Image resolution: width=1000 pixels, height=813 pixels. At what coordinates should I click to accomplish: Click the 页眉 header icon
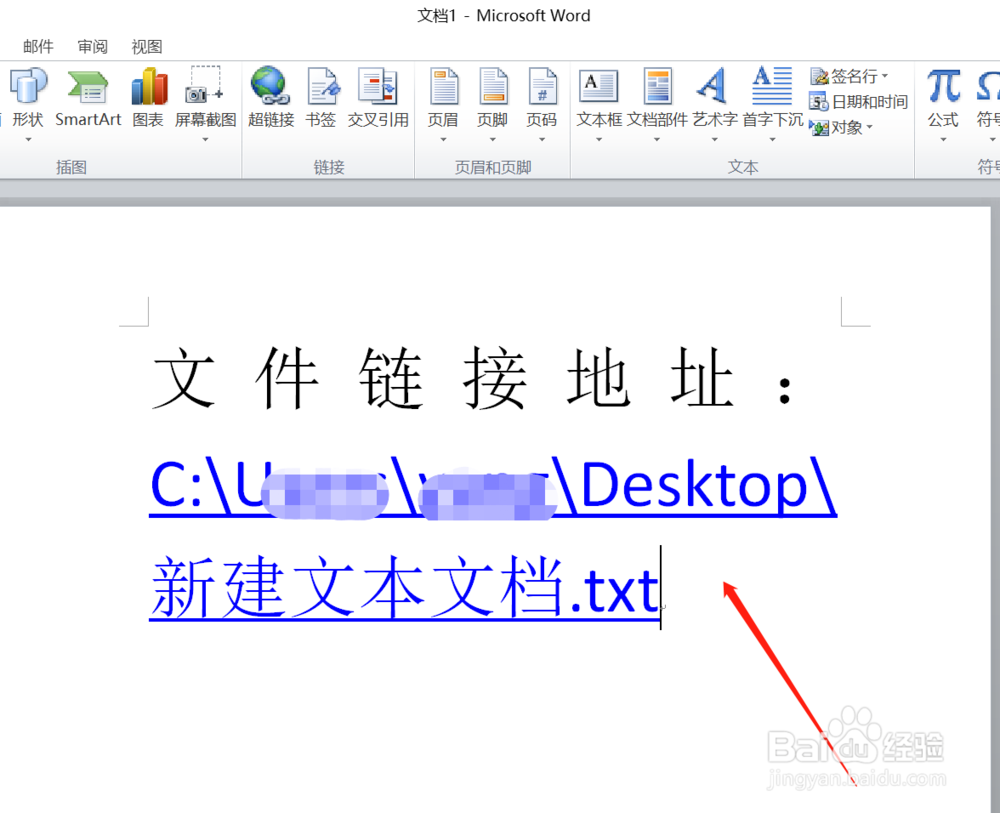pos(443,86)
